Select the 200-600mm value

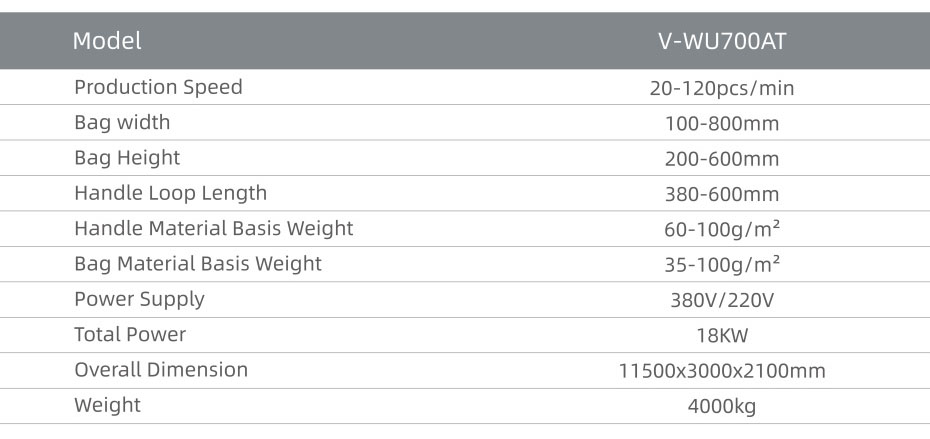pyautogui.click(x=722, y=159)
